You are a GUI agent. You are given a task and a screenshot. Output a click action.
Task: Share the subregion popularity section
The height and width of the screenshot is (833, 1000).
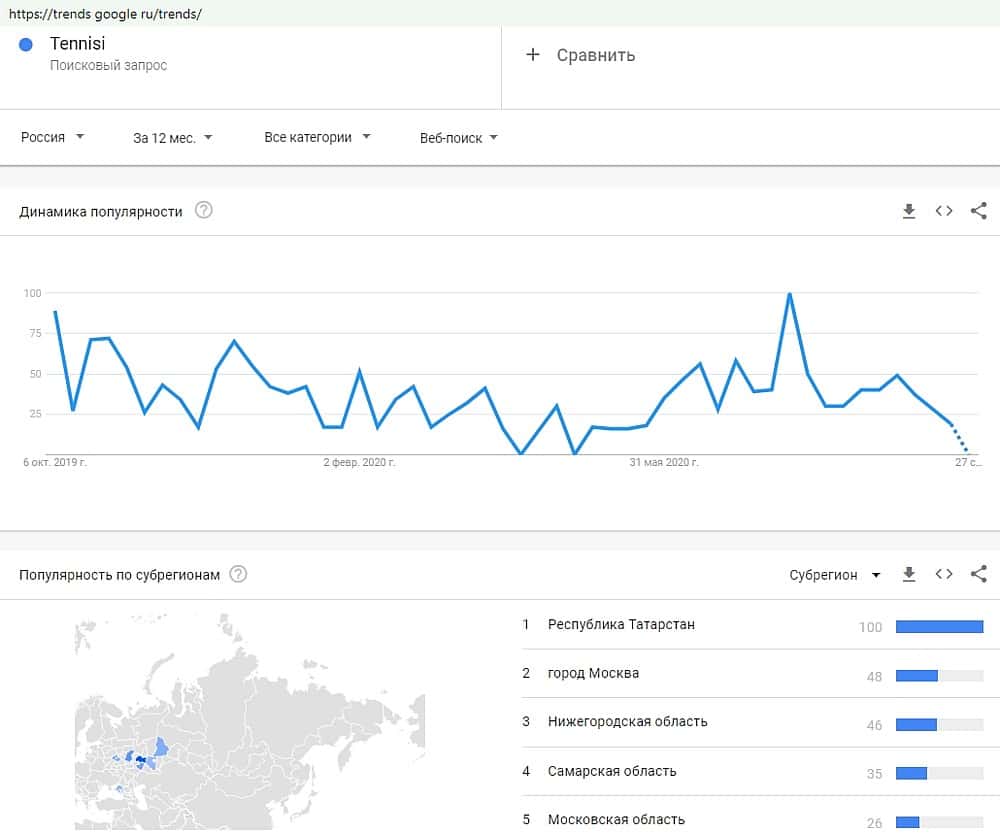pos(979,574)
